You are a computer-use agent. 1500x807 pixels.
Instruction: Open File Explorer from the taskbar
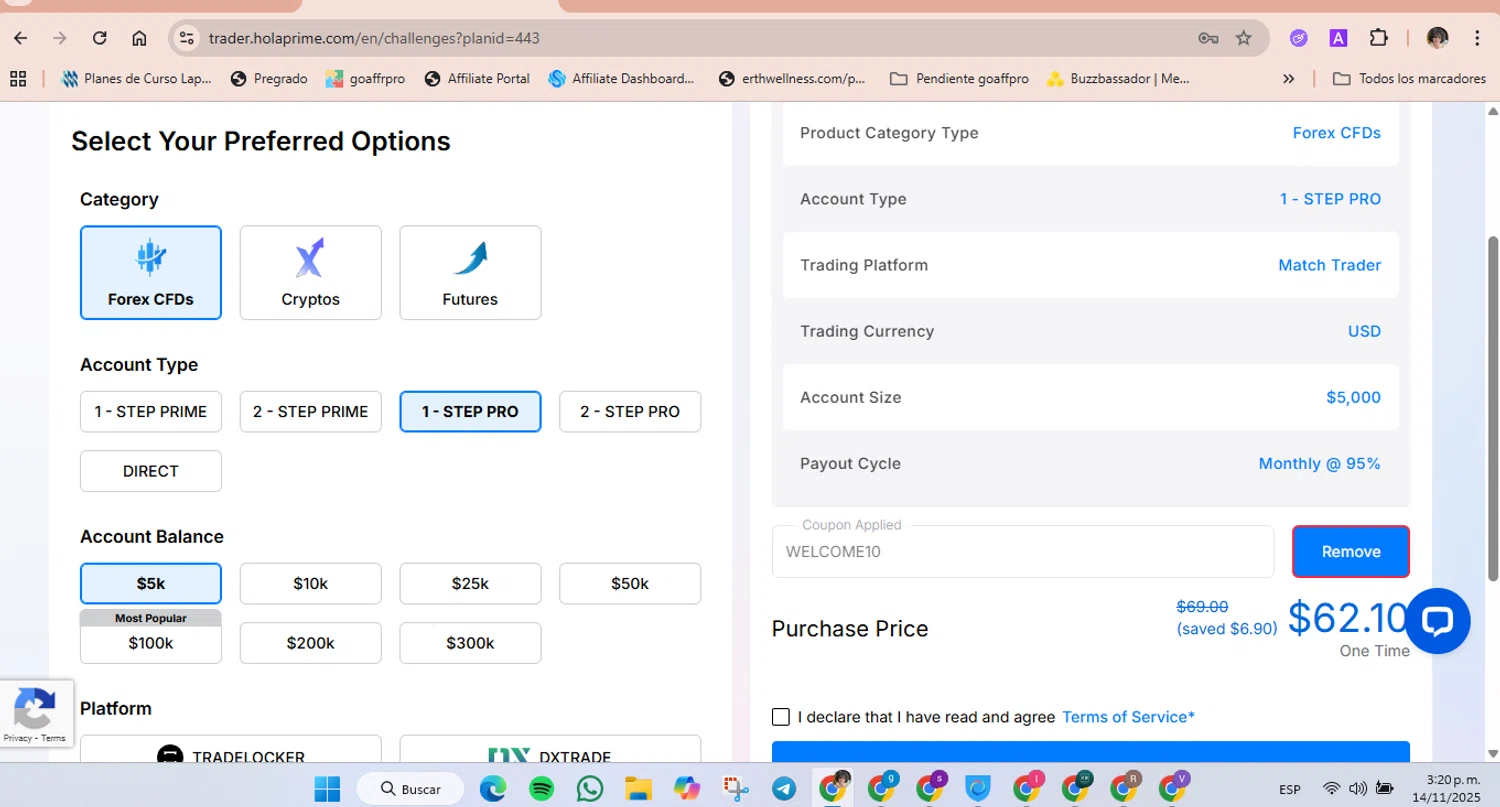[639, 789]
